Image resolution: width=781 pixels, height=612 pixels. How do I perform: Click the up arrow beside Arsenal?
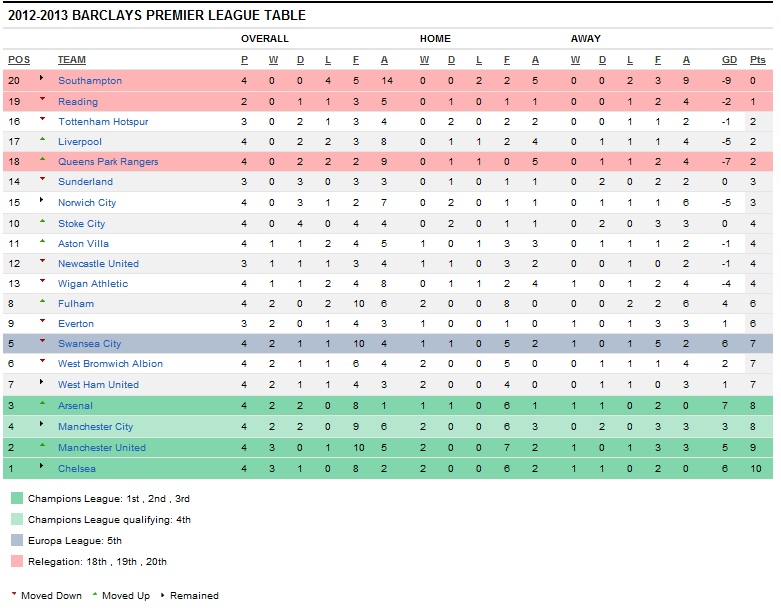pos(42,403)
